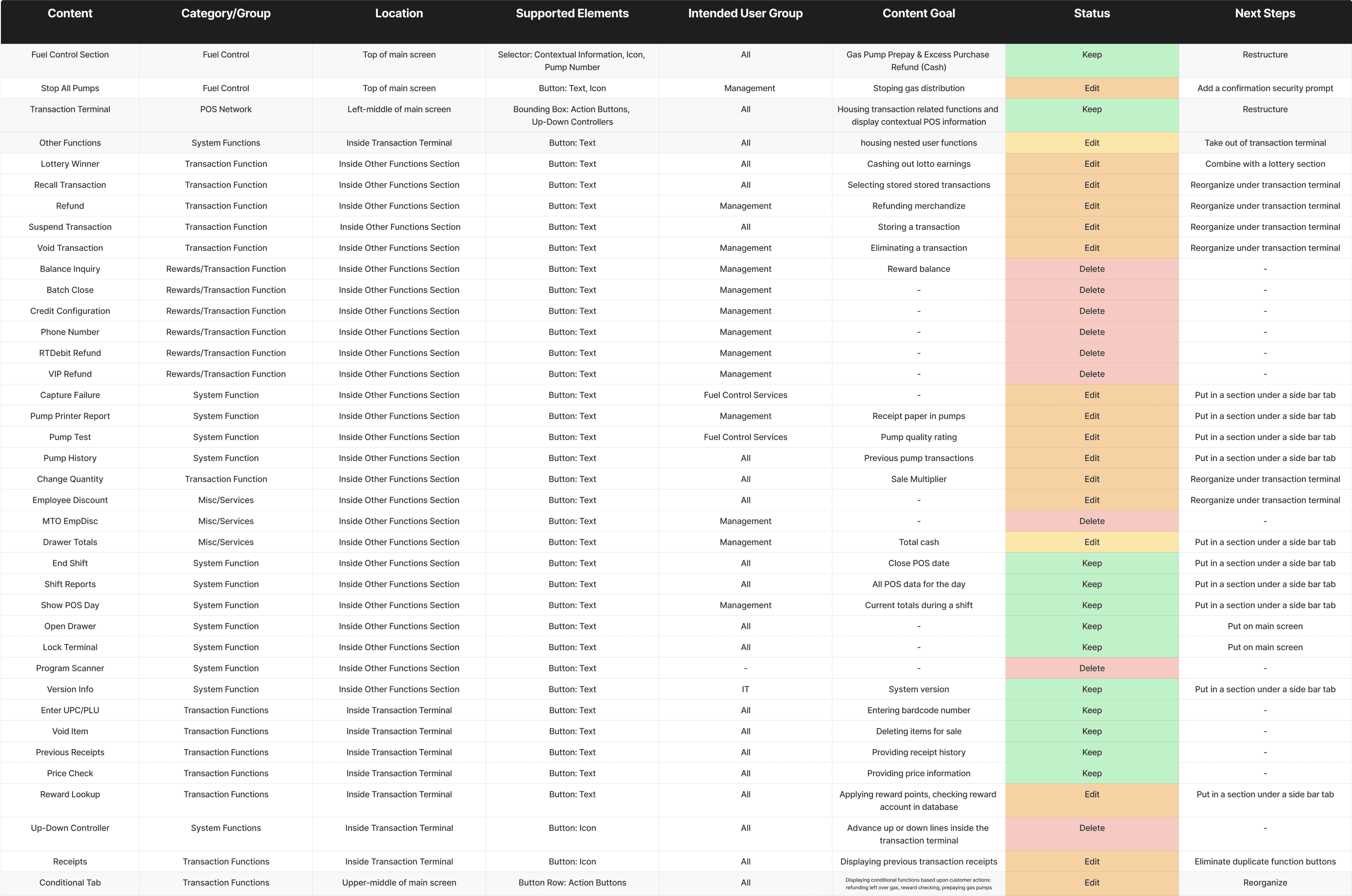Select the Suspend Transaction cell
This screenshot has width=1352, height=896.
pos(70,227)
